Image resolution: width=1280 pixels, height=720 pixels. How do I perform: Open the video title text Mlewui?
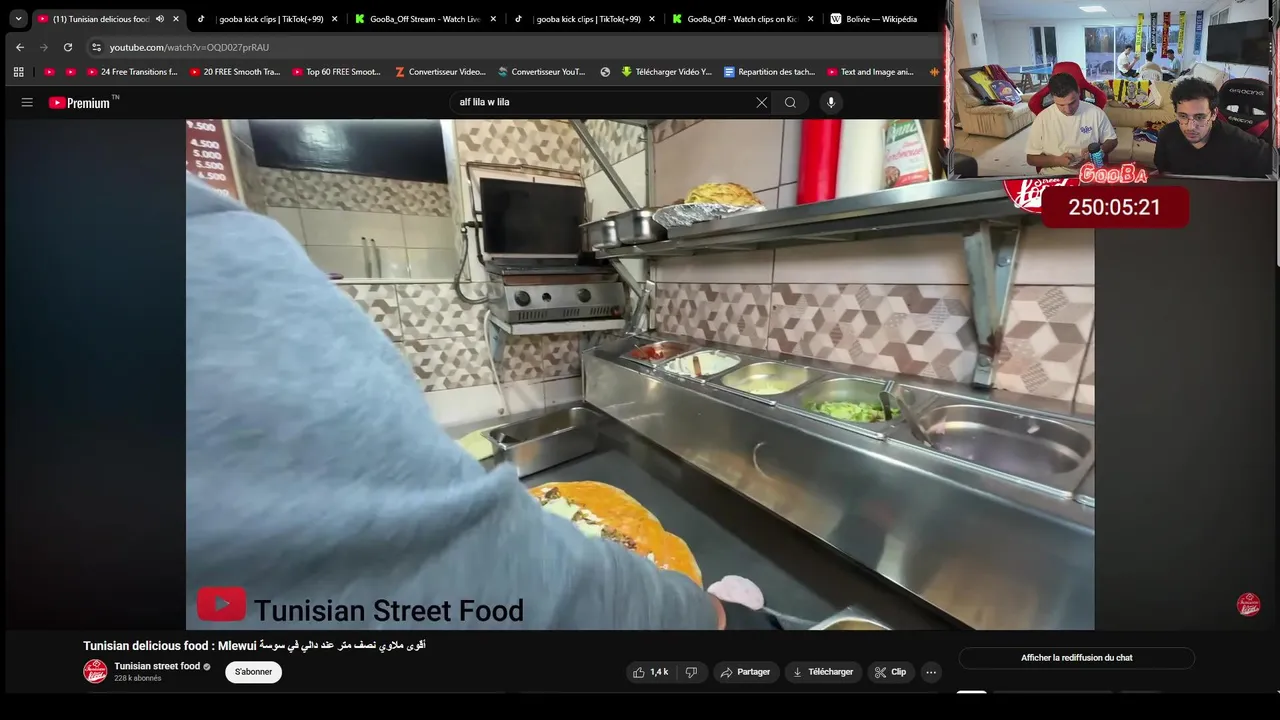point(255,646)
